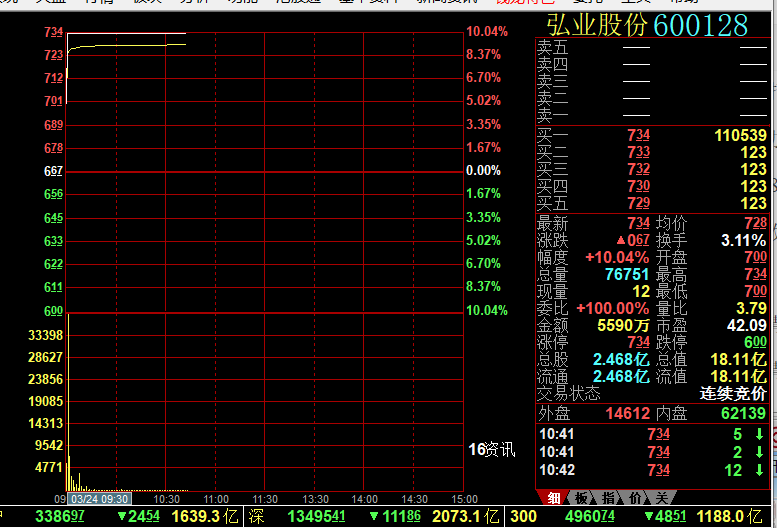Select the 买四 bid price 730
Screen dimensions: 777x528
click(x=638, y=186)
